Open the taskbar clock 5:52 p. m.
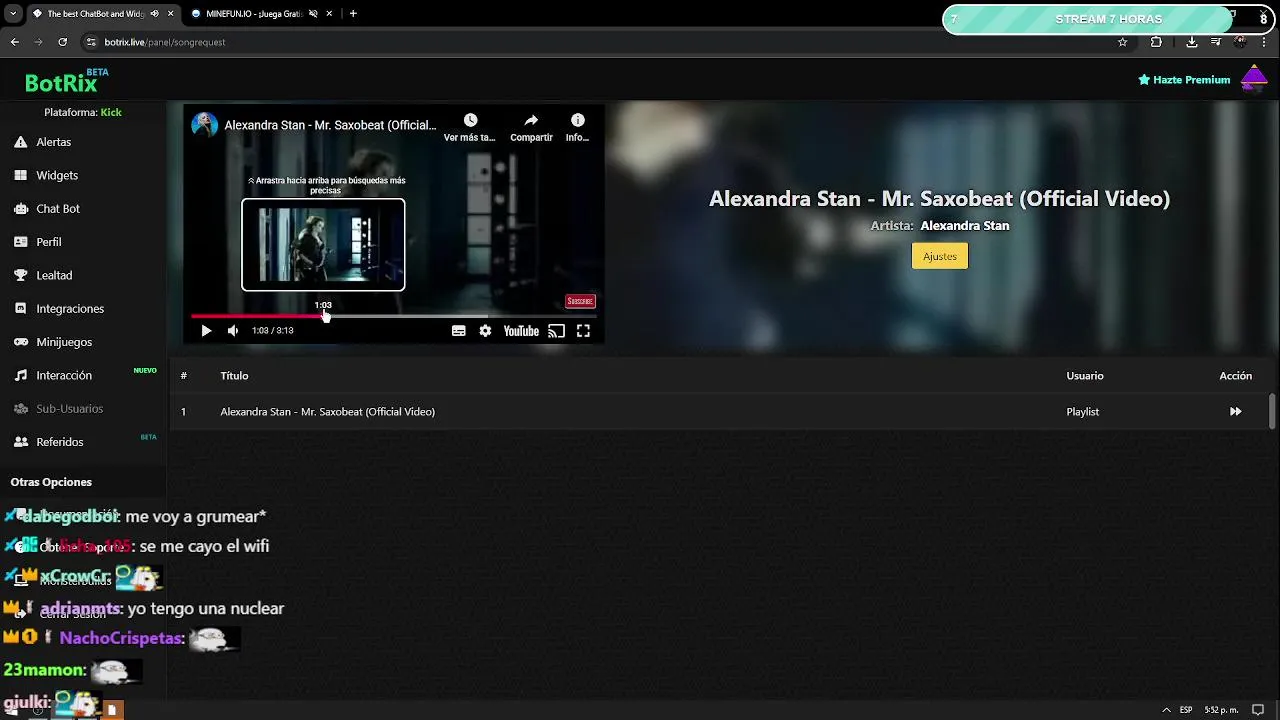This screenshot has width=1280, height=720. coord(1221,710)
